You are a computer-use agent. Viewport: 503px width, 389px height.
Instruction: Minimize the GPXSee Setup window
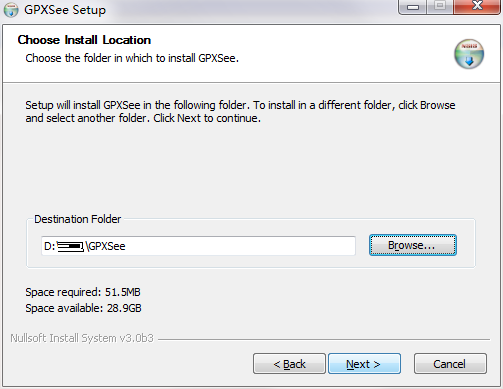click(x=412, y=7)
